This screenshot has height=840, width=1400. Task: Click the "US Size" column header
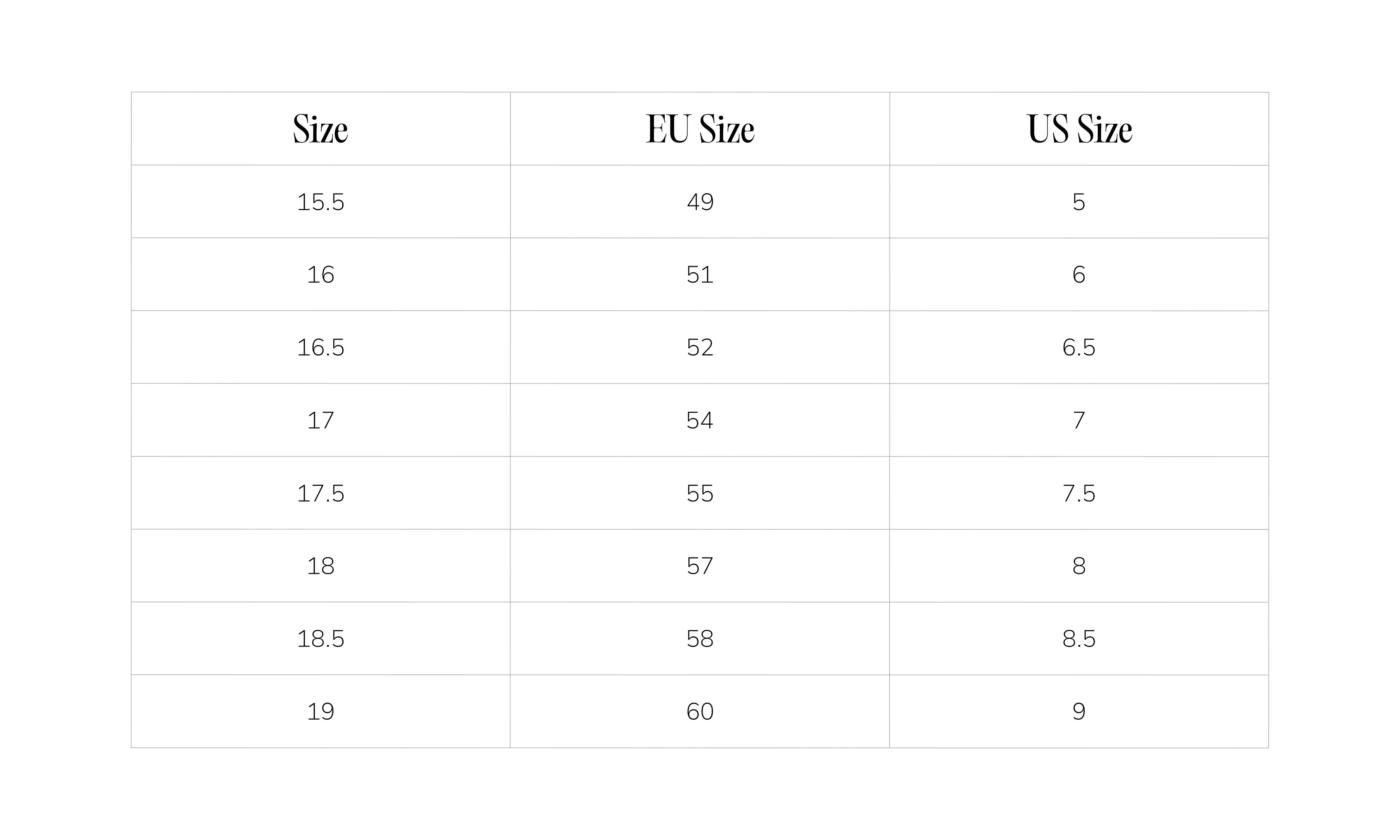1078,129
